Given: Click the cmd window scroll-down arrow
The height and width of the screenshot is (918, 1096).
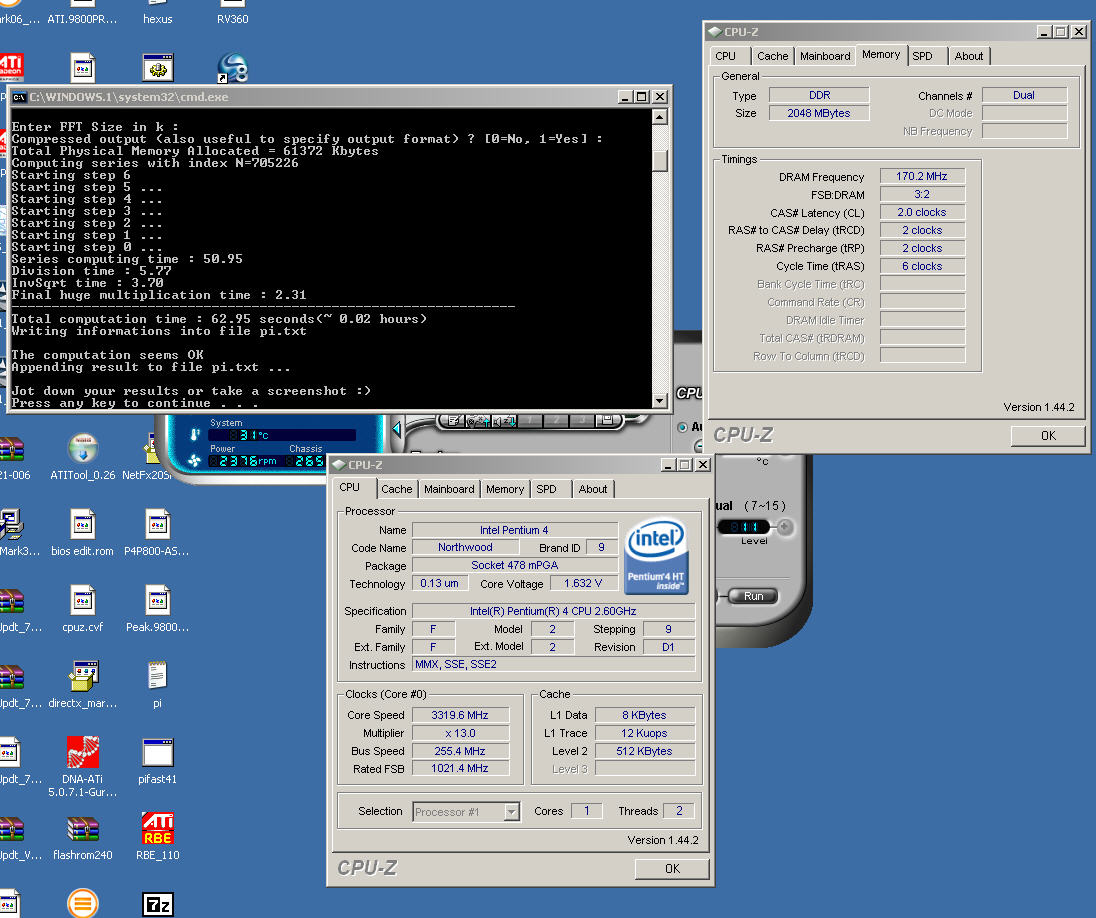Looking at the screenshot, I should (659, 401).
